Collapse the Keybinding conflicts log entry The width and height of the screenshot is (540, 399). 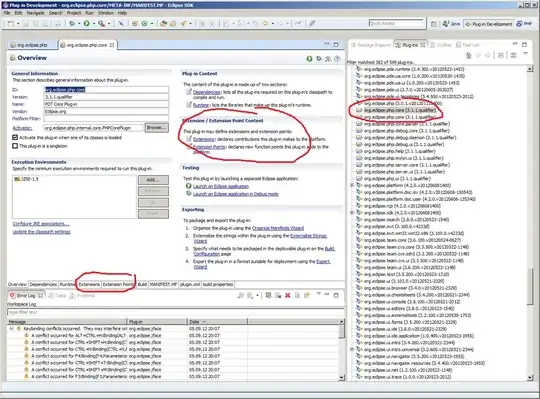(11, 328)
